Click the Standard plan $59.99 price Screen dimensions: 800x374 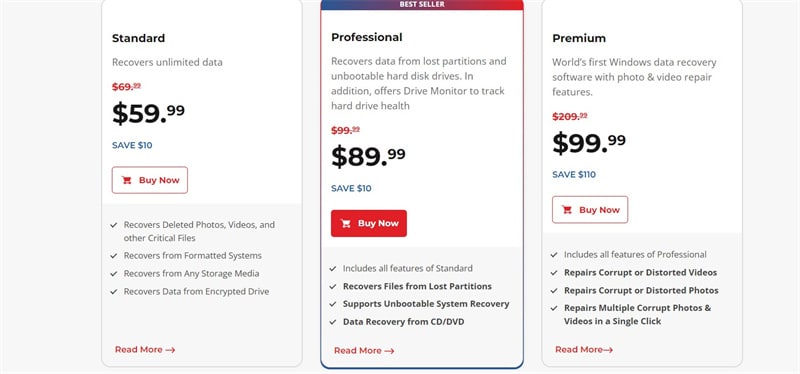coord(148,113)
